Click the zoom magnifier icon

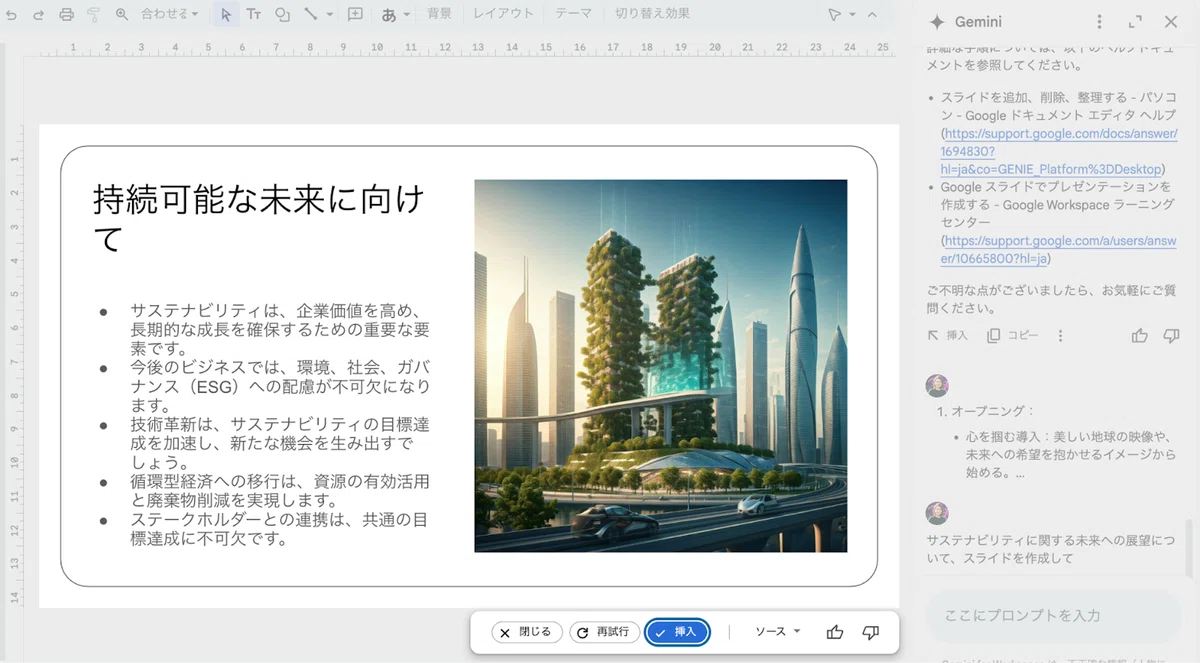[x=122, y=15]
